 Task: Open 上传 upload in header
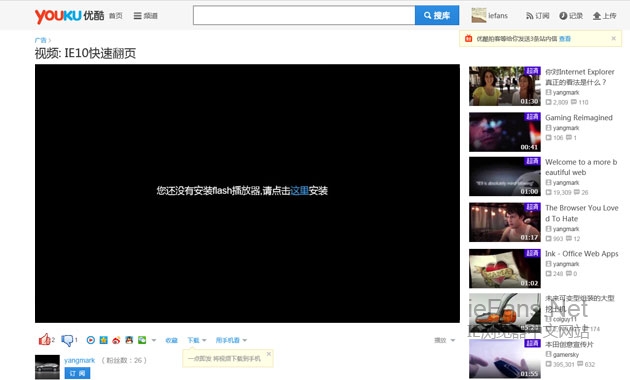click(x=604, y=16)
